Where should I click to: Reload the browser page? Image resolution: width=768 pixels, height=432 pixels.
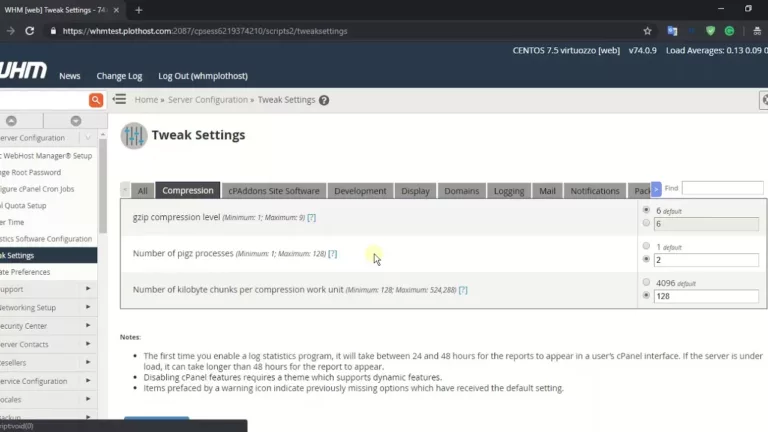[x=29, y=31]
